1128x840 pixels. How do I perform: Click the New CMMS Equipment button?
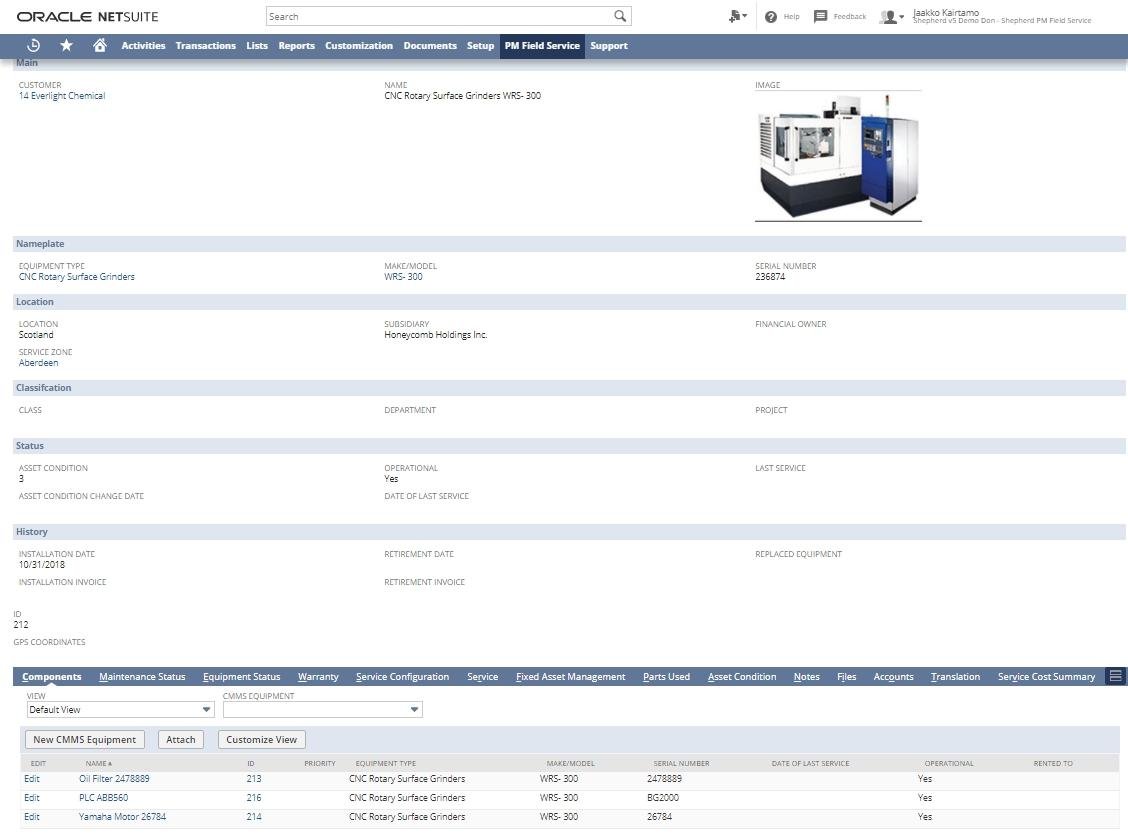[84, 739]
